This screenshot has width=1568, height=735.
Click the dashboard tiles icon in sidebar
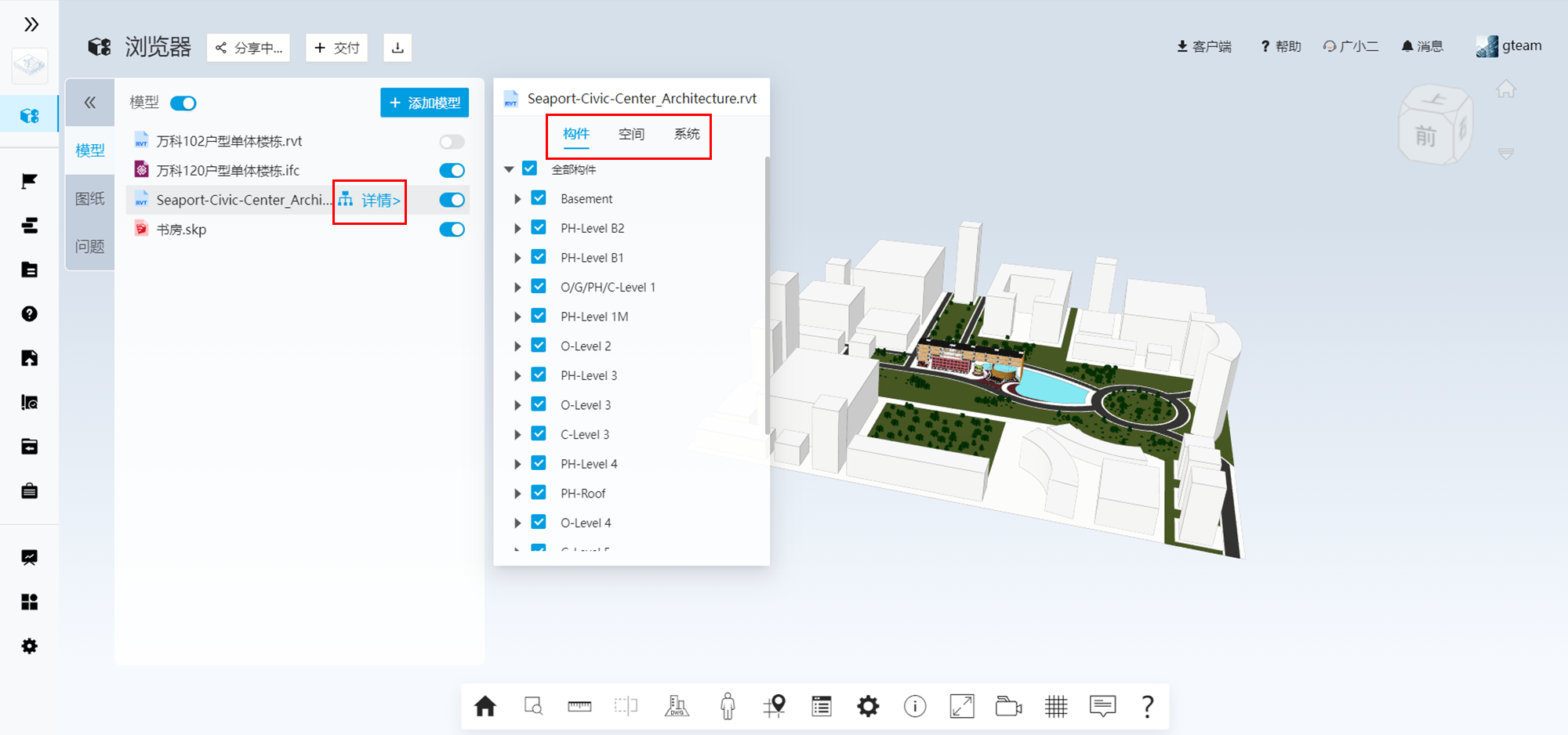pos(30,602)
